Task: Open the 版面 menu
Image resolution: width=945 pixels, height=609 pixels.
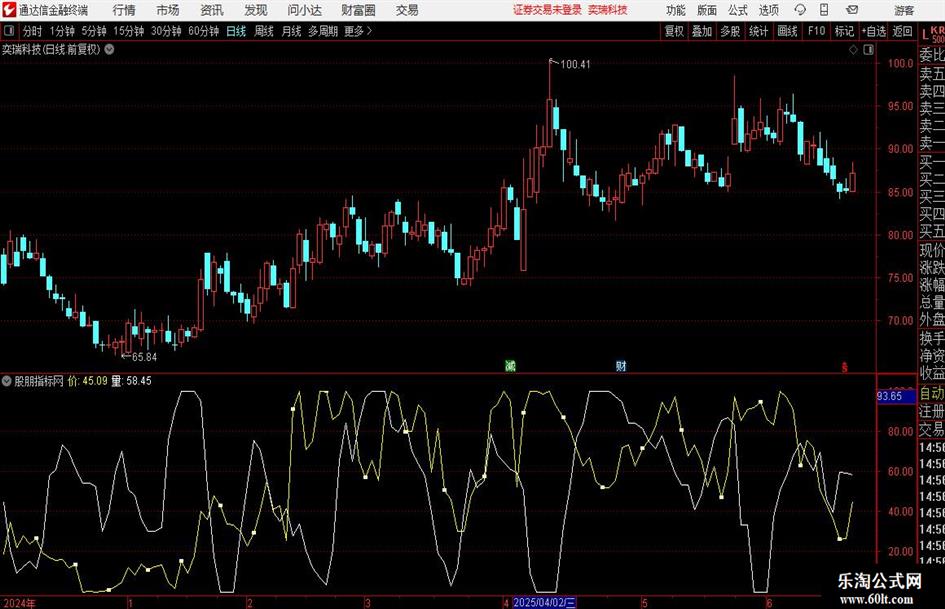Action: pyautogui.click(x=707, y=10)
